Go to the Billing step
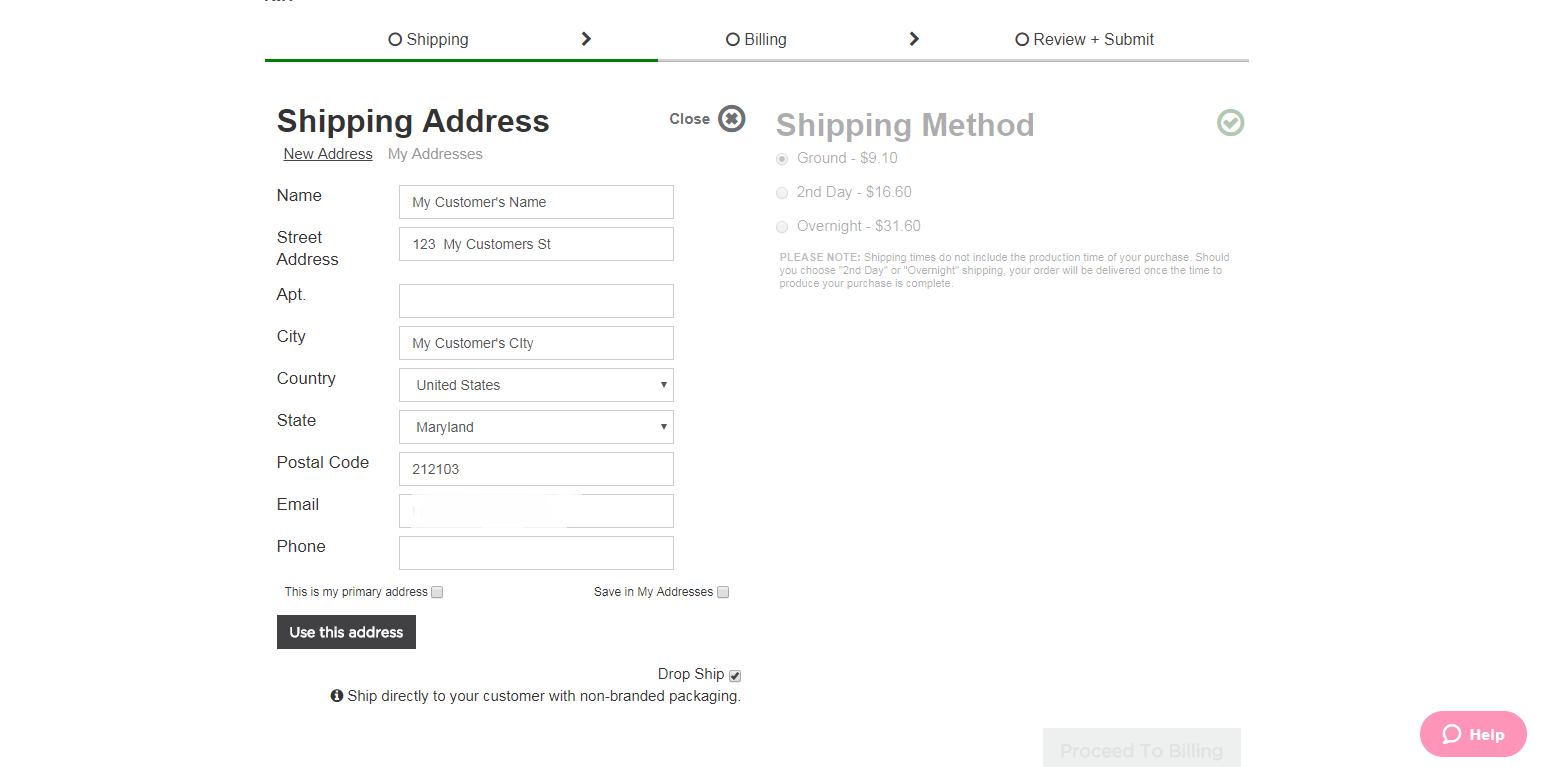This screenshot has height=767, width=1543. 756,40
